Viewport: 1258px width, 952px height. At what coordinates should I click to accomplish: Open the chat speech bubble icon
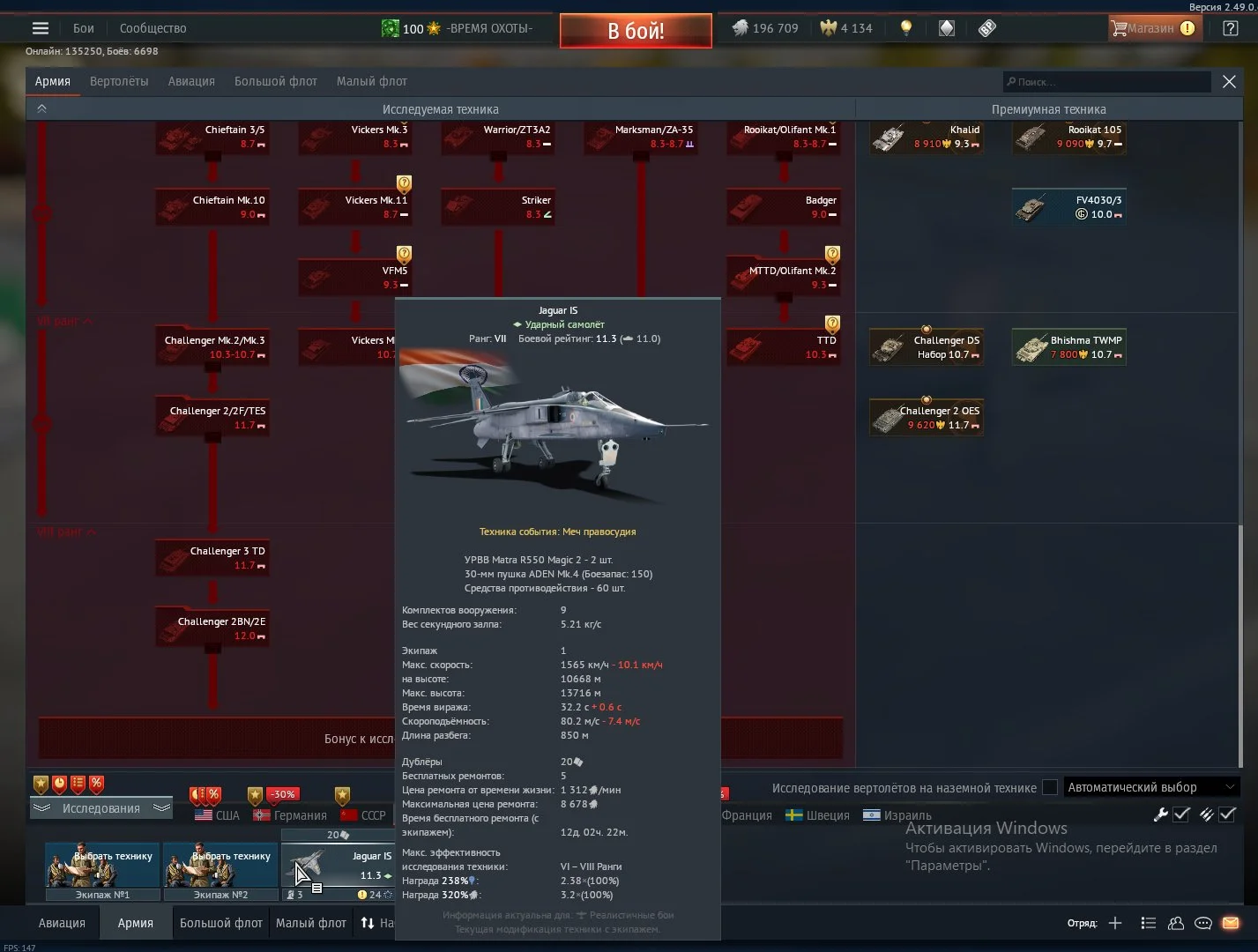[x=1203, y=923]
